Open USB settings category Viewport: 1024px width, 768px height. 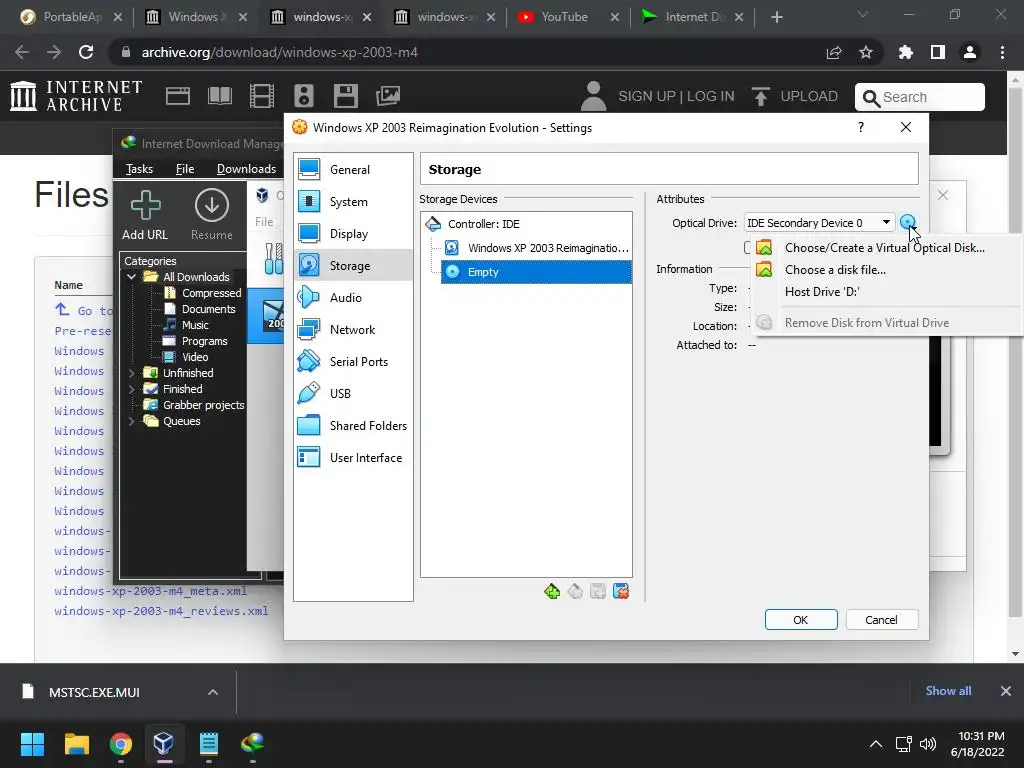[x=353, y=394]
